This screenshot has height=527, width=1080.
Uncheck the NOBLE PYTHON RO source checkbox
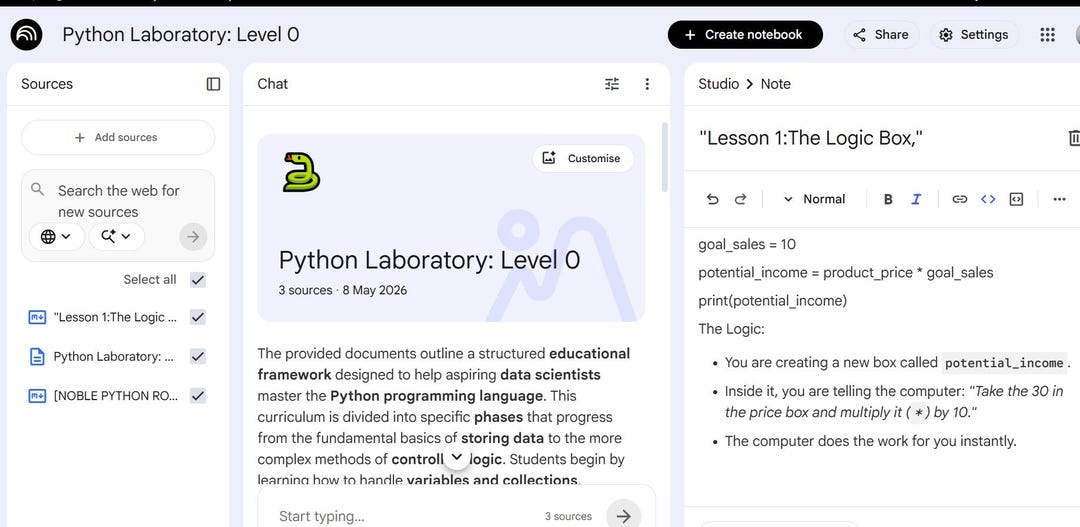pos(198,395)
